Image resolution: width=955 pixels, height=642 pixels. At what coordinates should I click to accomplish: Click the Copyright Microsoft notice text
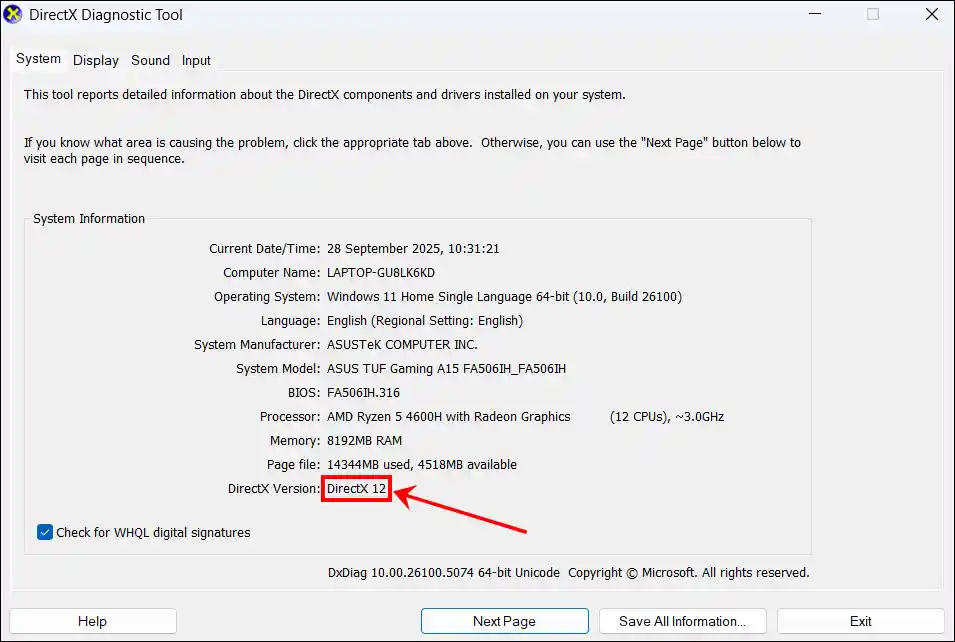coord(689,573)
